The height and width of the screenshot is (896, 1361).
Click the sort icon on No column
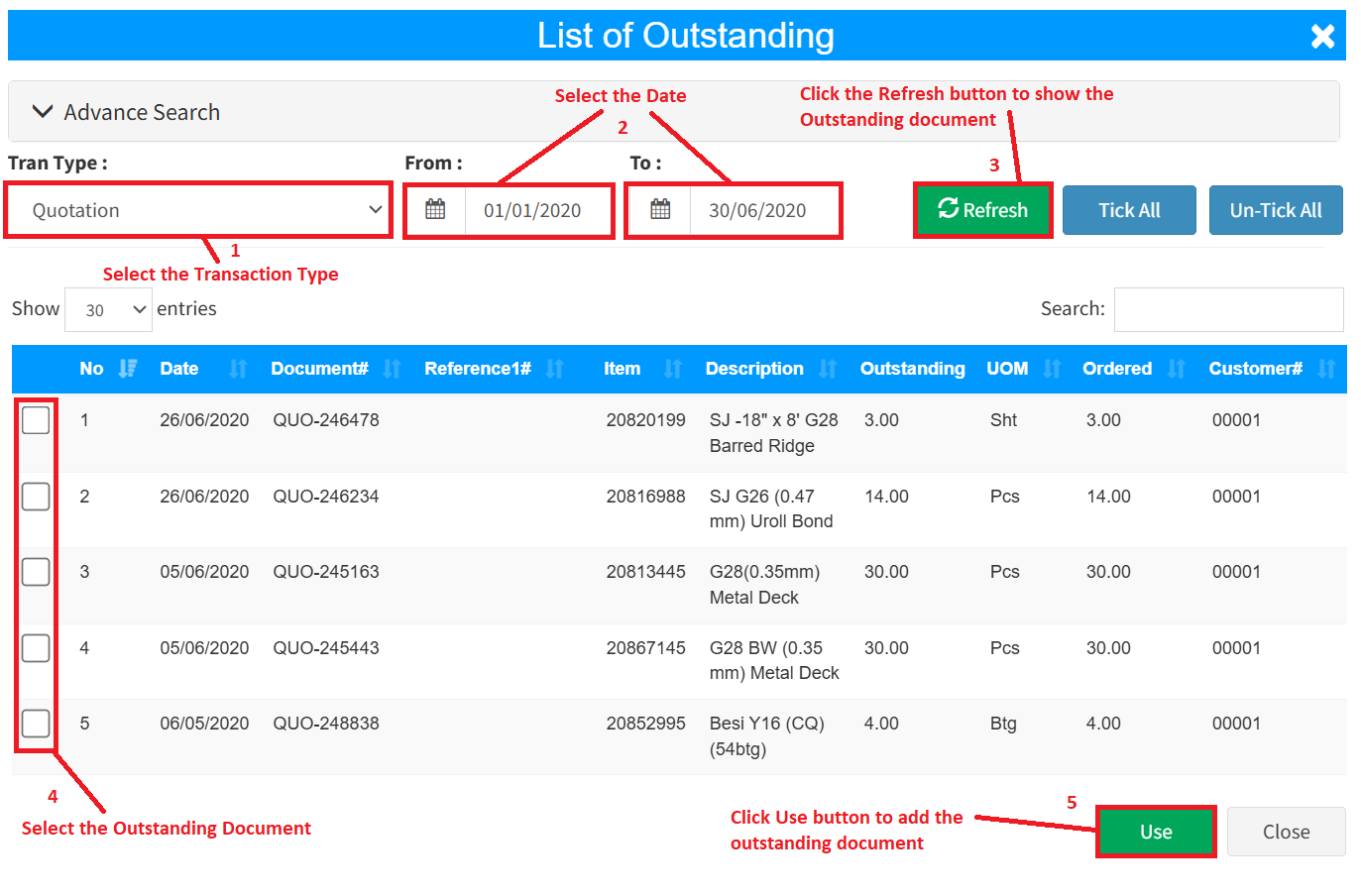pos(127,369)
